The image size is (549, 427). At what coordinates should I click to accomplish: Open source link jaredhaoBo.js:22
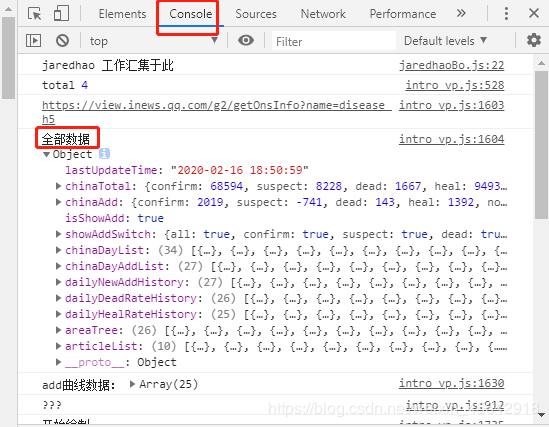(452, 65)
